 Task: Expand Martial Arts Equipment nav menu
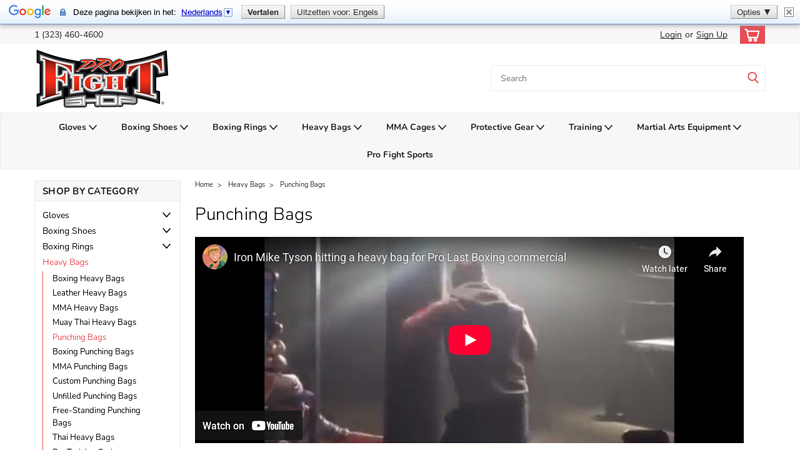pyautogui.click(x=689, y=127)
